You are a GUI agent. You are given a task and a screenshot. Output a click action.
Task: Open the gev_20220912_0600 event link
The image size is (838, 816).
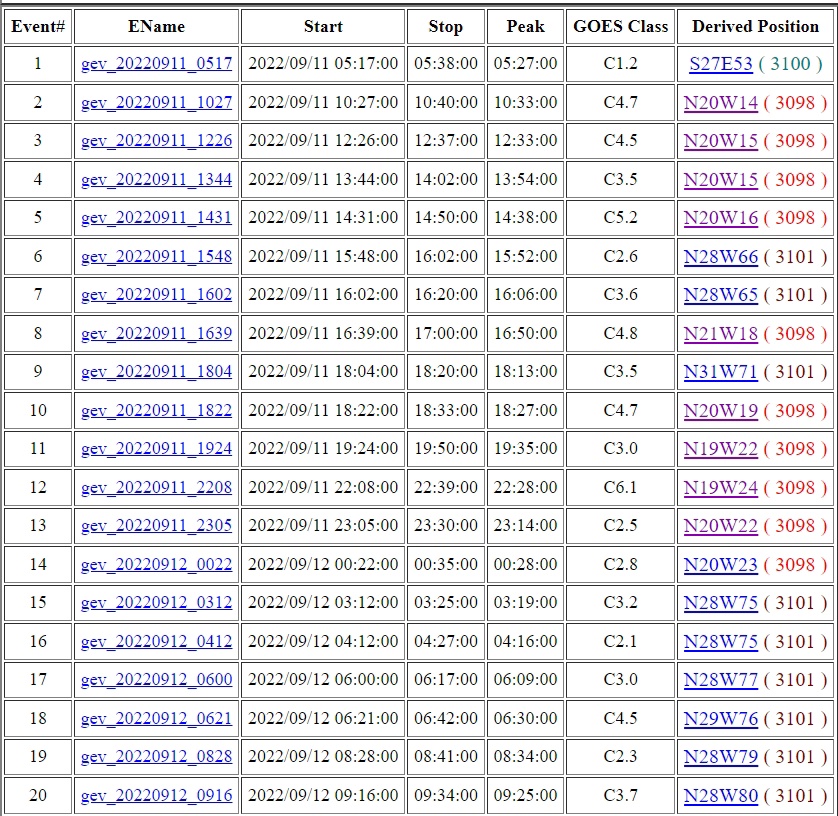156,680
